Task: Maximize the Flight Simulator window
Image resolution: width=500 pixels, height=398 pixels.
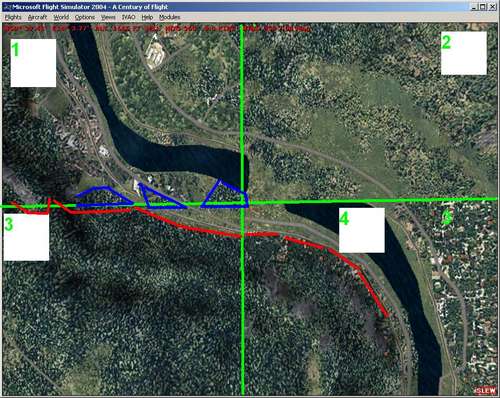Action: click(483, 7)
